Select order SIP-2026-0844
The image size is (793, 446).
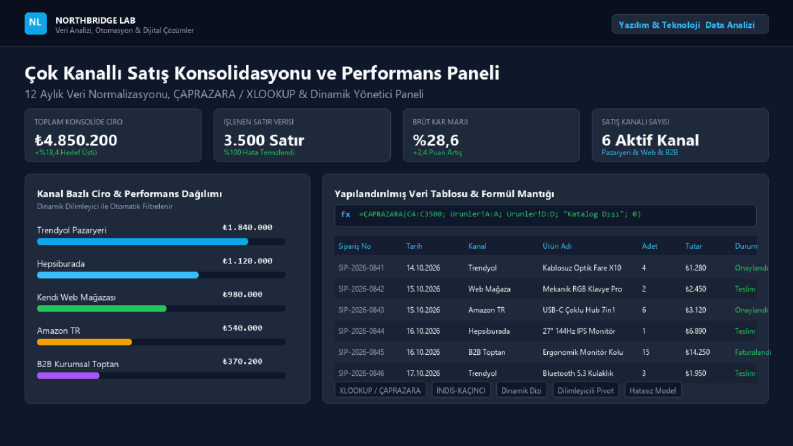361,331
